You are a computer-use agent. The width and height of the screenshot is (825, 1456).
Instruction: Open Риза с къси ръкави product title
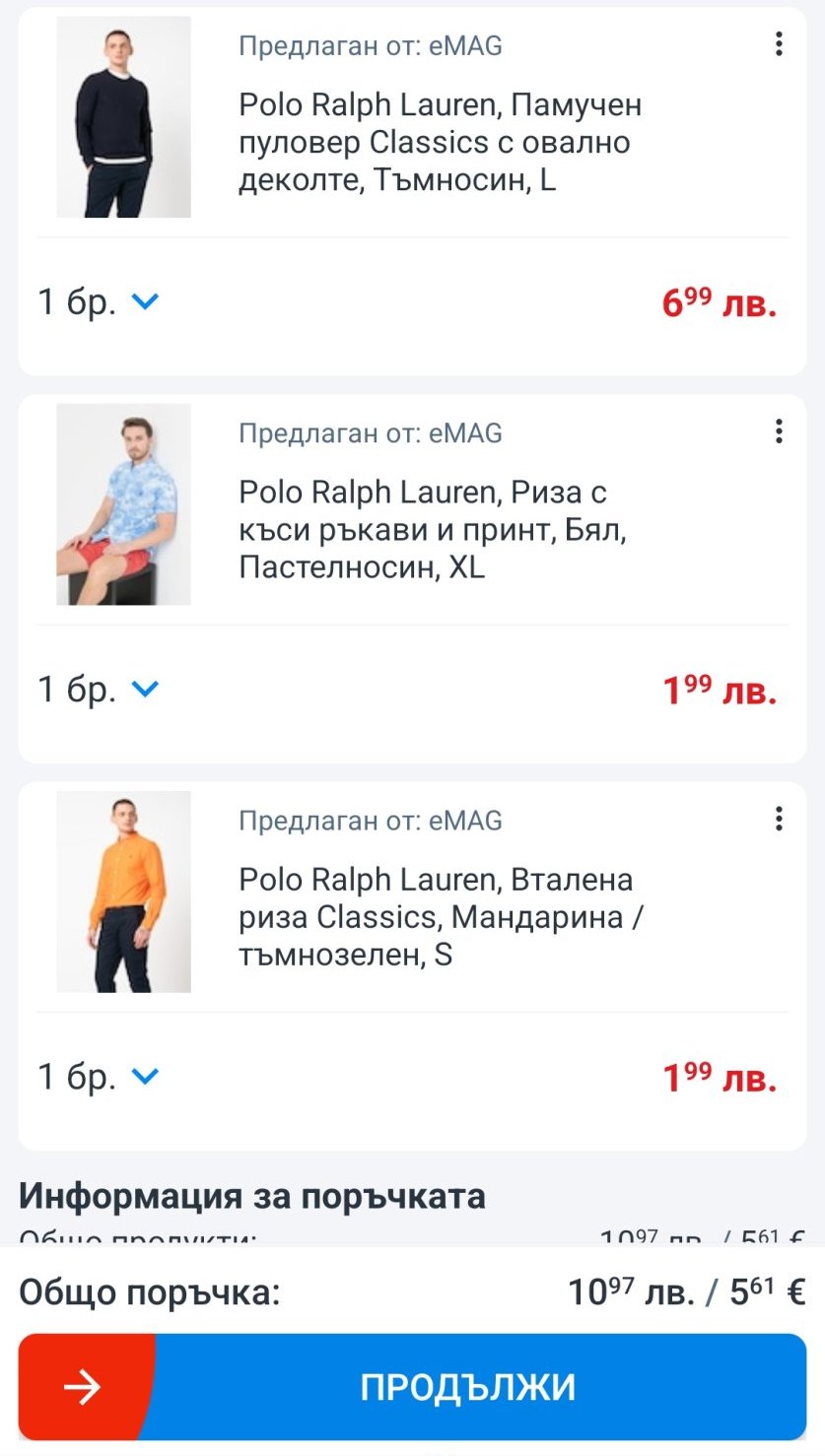(434, 529)
